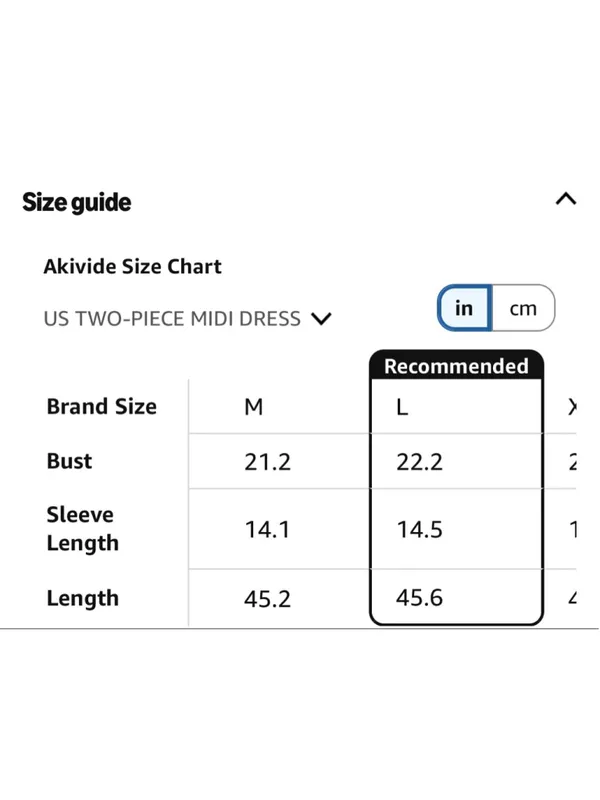Click the Bust row label
The width and height of the screenshot is (600, 800).
point(69,461)
